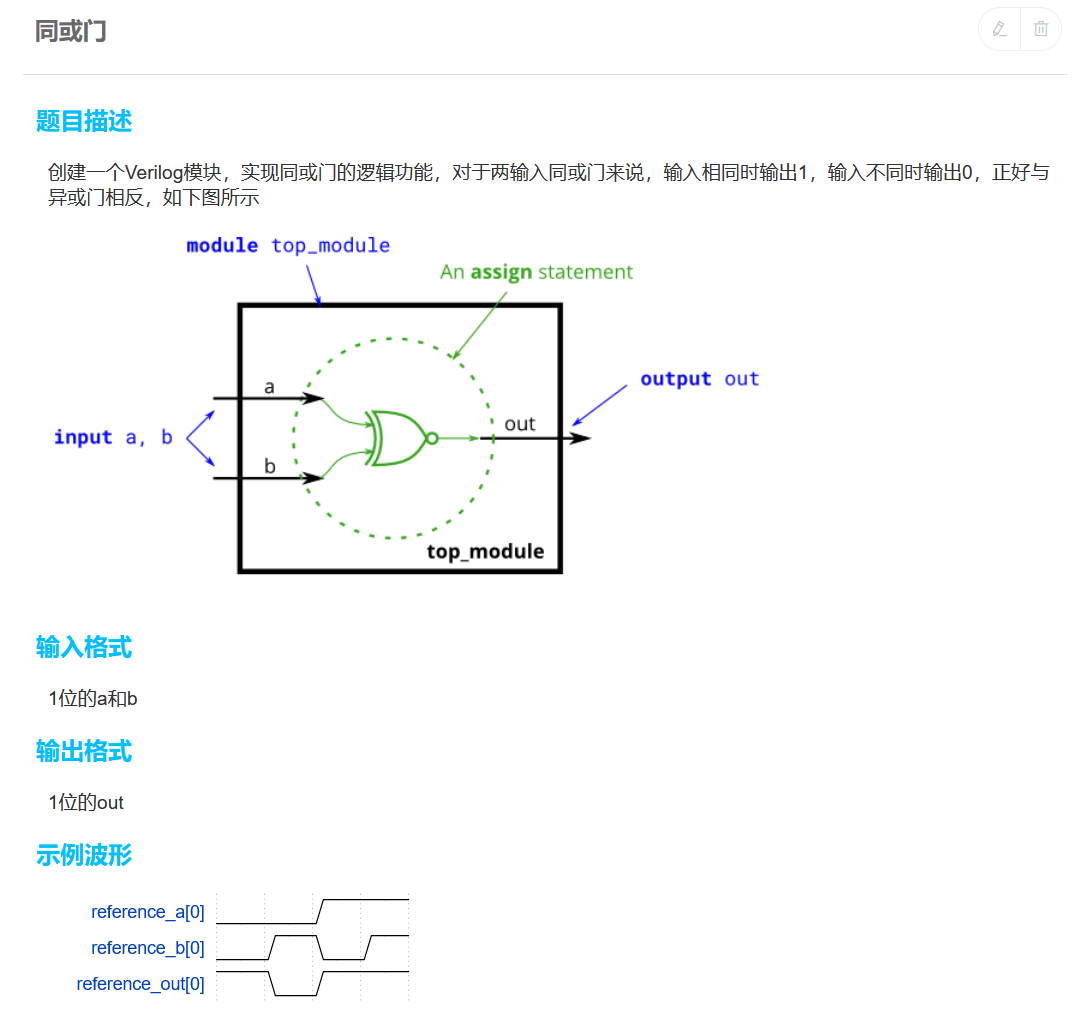Click the black arrowhead on input a
This screenshot has width=1085, height=1033.
pos(314,398)
